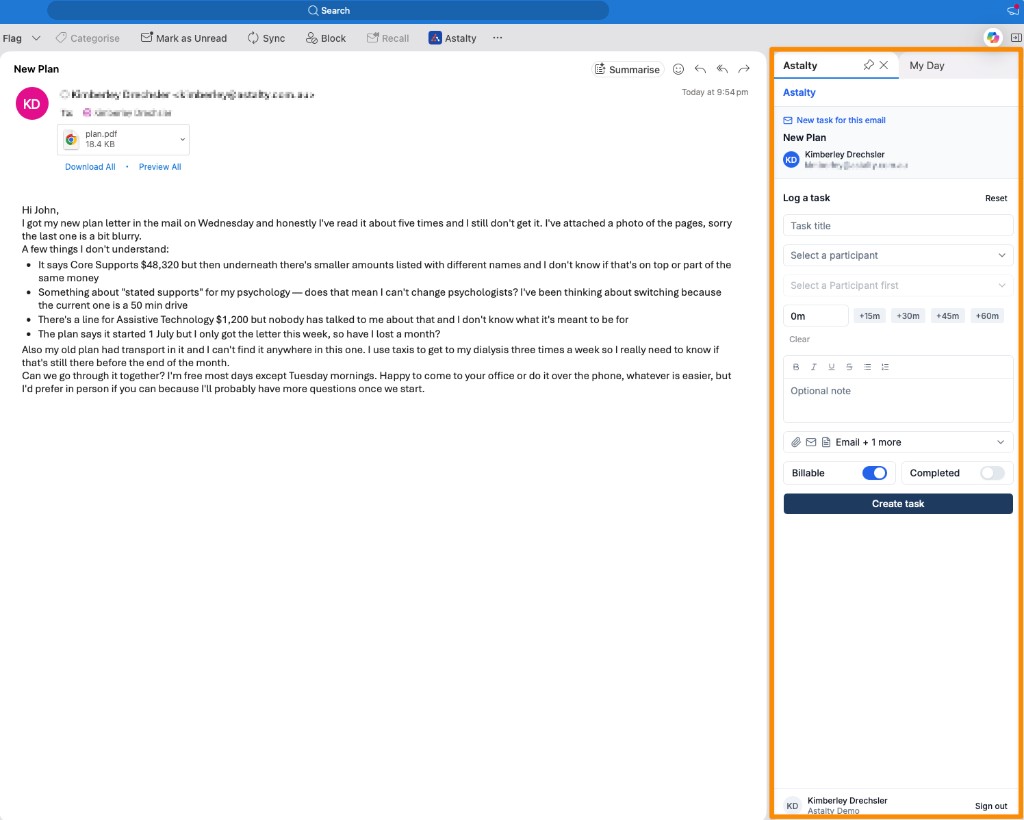Add +30m to the duration

tap(908, 316)
